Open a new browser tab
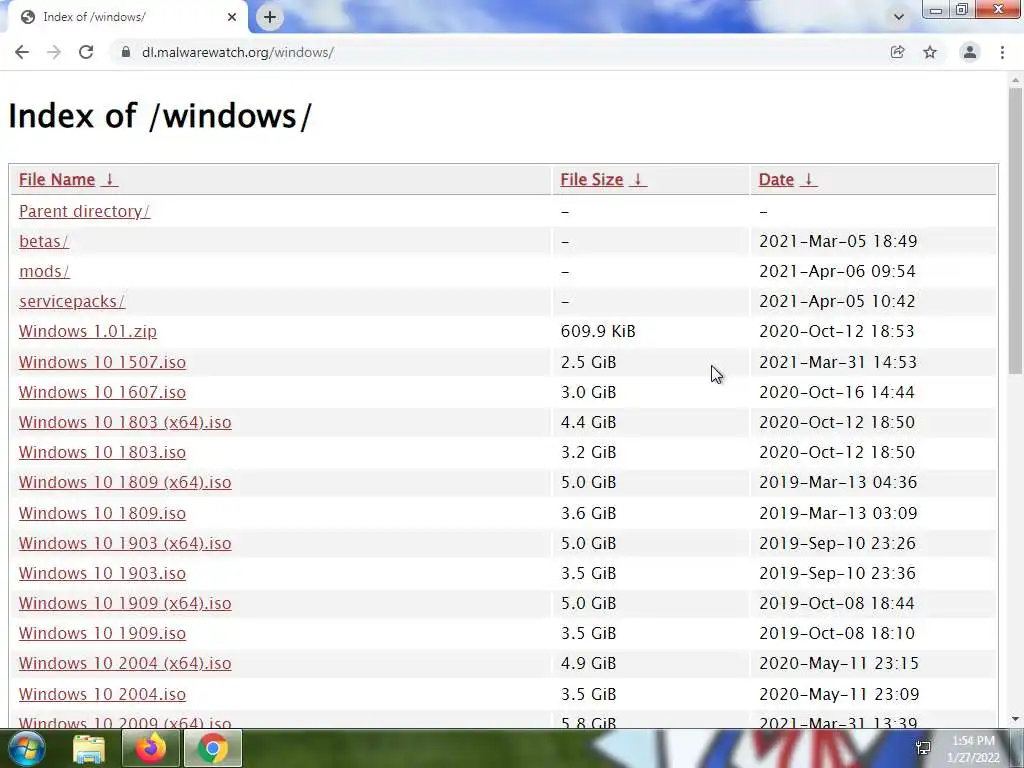 (x=270, y=17)
